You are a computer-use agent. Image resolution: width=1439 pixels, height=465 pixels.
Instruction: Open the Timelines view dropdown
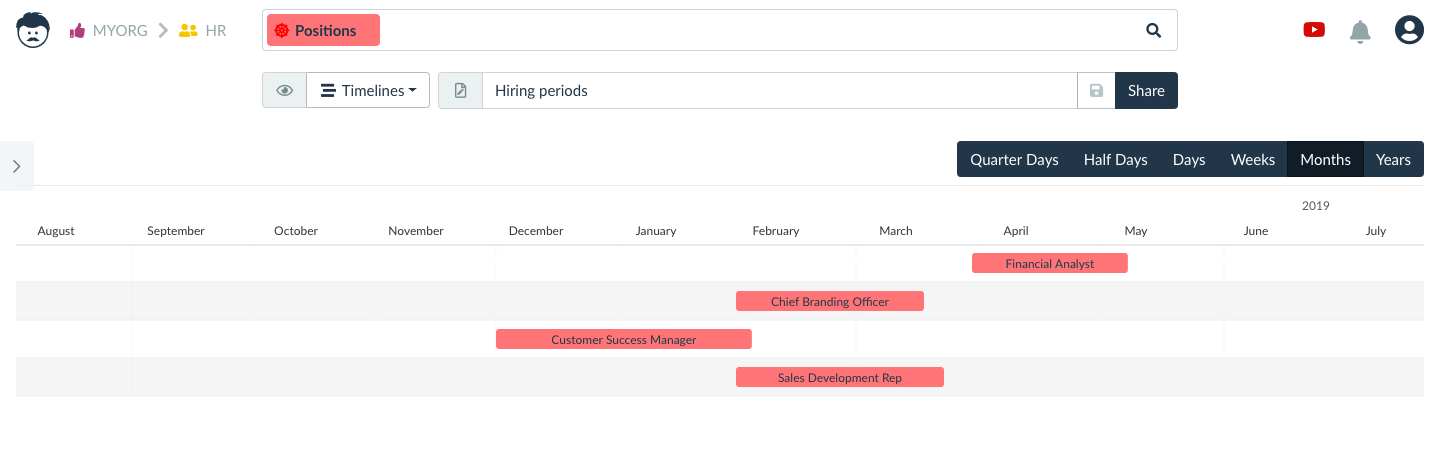point(368,90)
